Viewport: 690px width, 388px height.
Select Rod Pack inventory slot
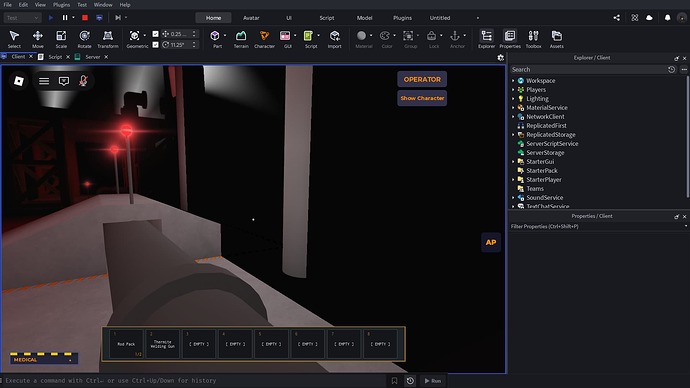(x=126, y=344)
